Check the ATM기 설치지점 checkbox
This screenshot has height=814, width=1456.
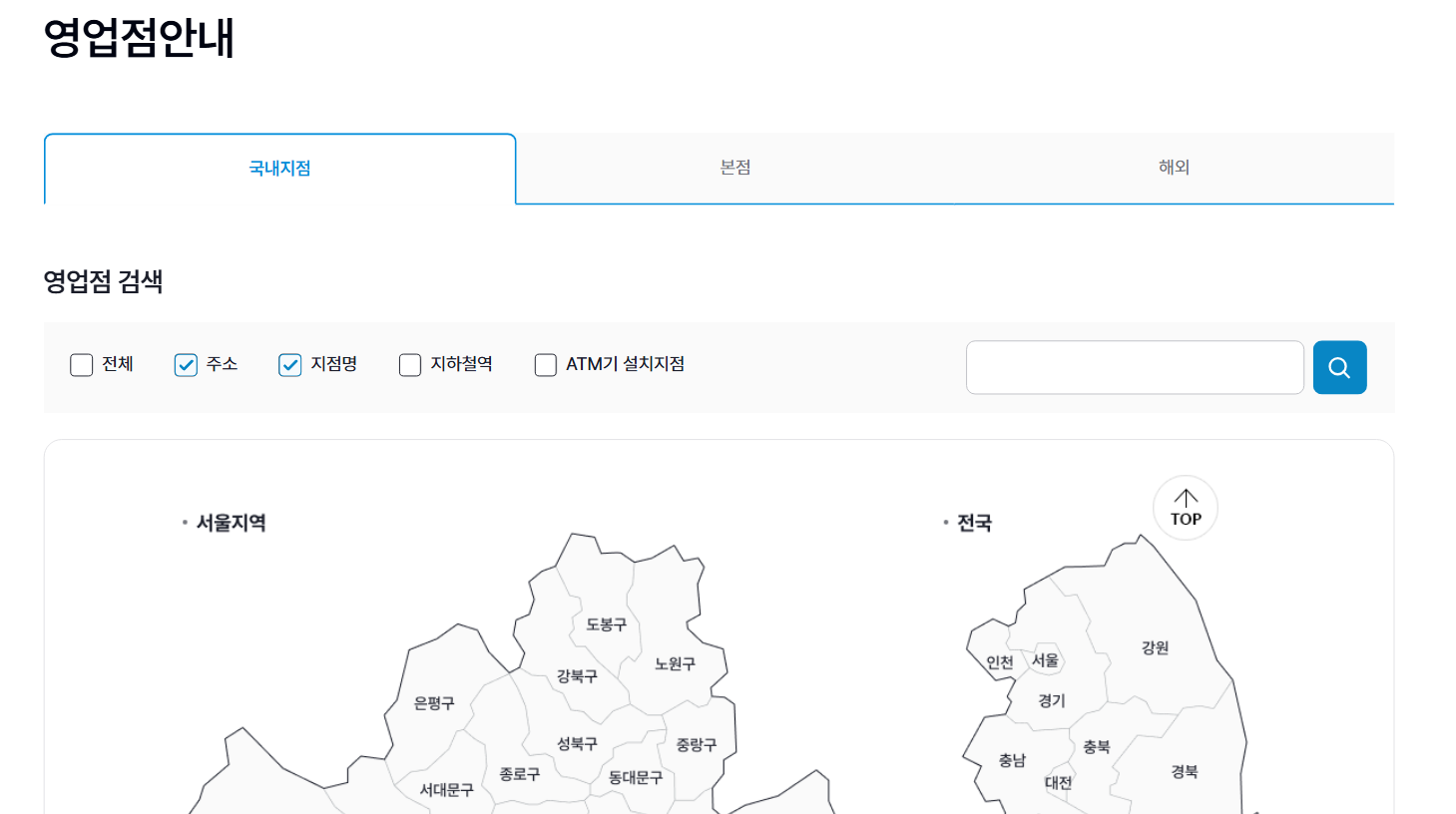tap(545, 365)
